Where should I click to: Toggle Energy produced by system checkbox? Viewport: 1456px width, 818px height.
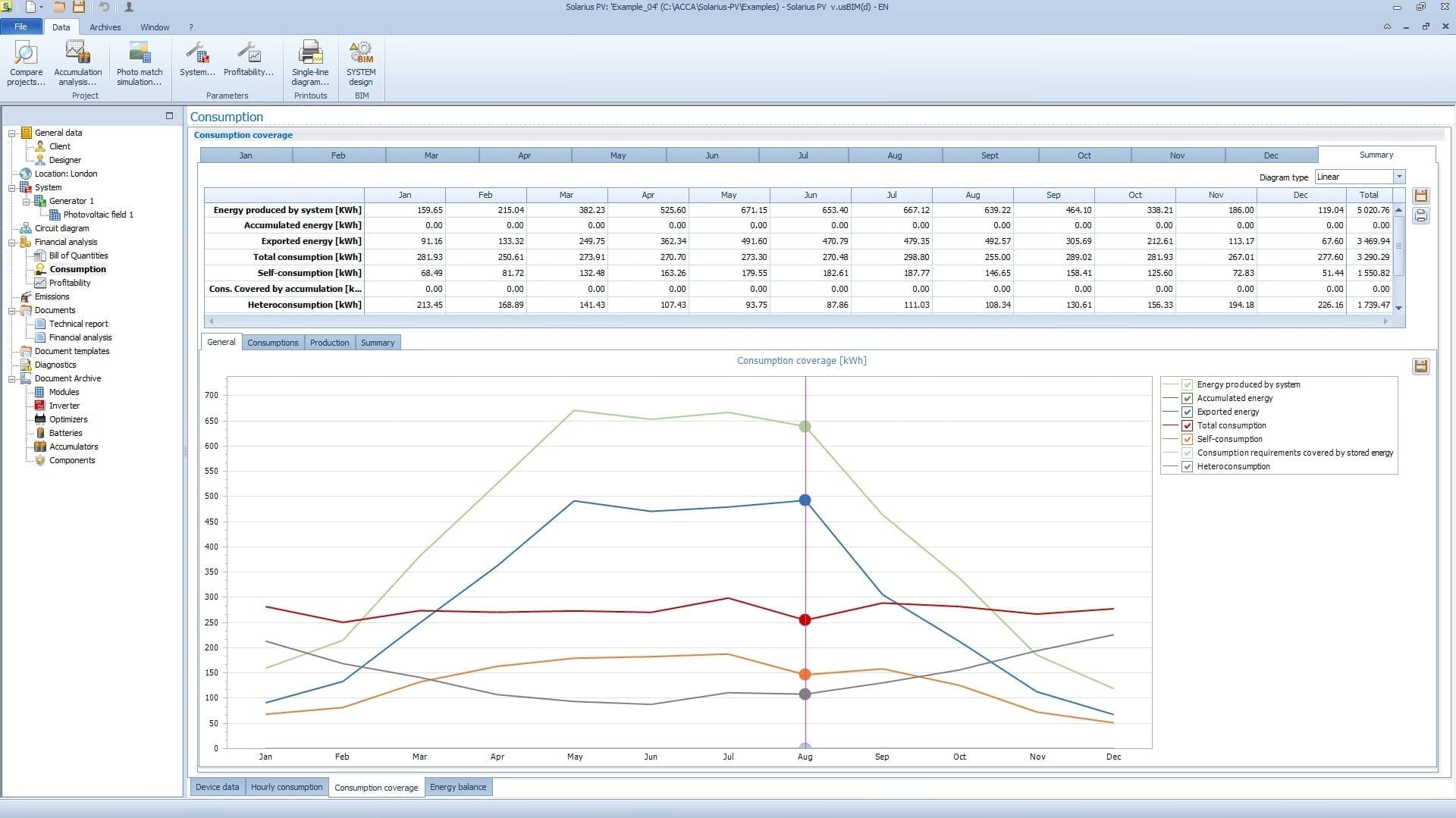point(1188,384)
